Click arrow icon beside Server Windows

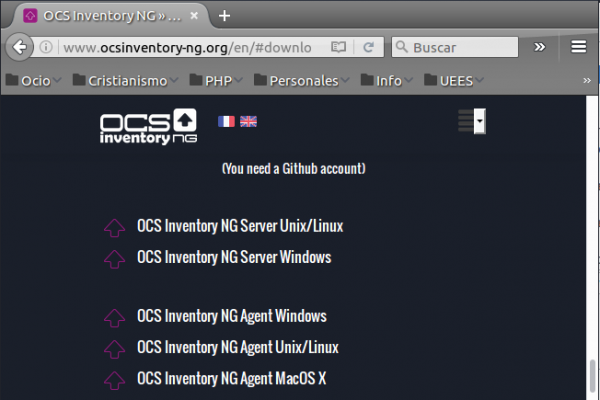click(114, 259)
